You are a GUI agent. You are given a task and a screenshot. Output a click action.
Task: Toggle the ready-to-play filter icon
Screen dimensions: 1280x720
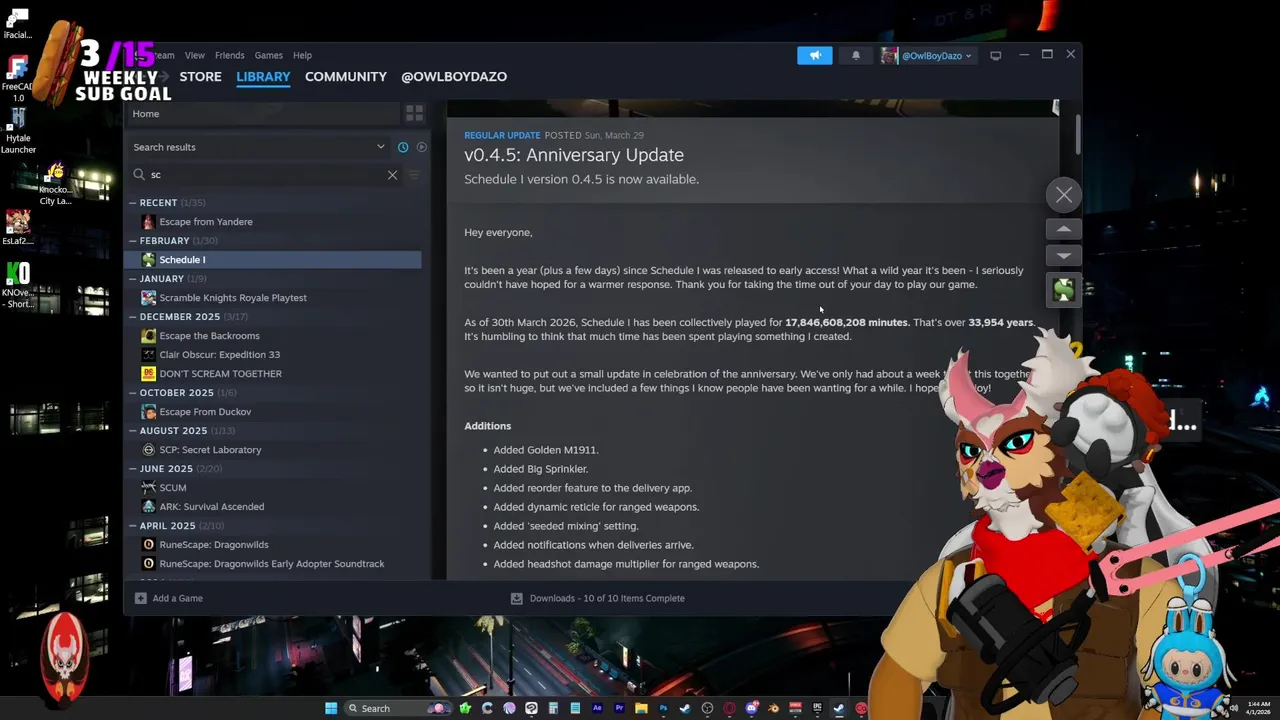point(422,147)
